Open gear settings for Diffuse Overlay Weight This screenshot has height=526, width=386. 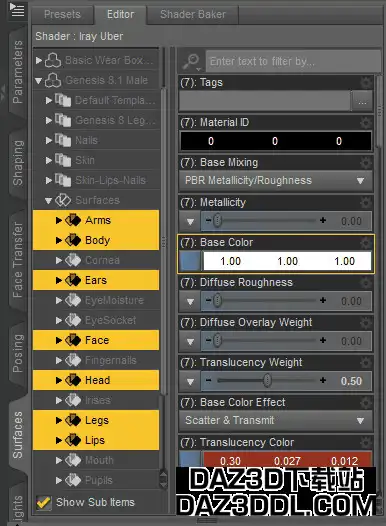tap(366, 322)
